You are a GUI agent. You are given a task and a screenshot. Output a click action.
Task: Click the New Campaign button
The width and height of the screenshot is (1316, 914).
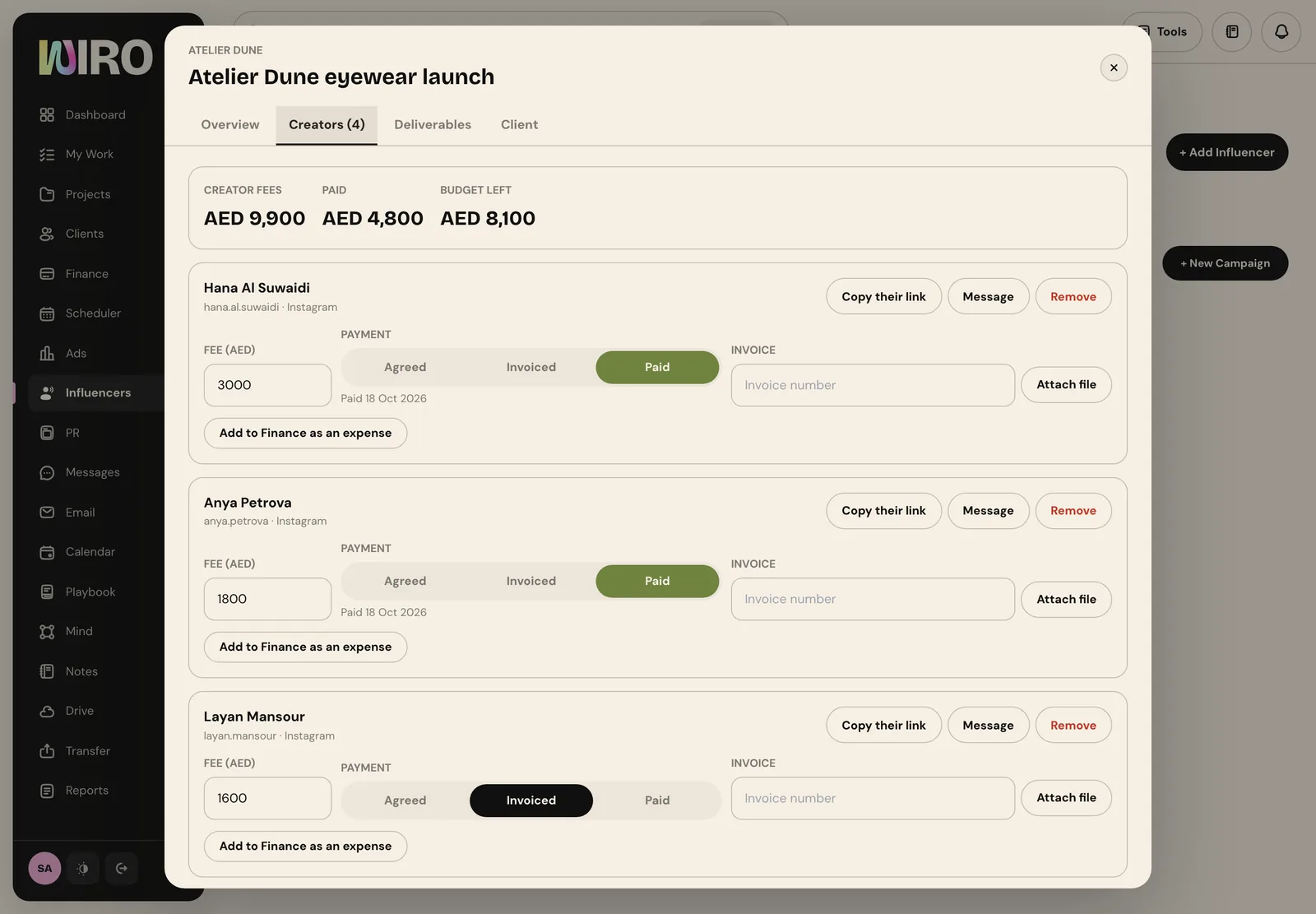(1226, 263)
